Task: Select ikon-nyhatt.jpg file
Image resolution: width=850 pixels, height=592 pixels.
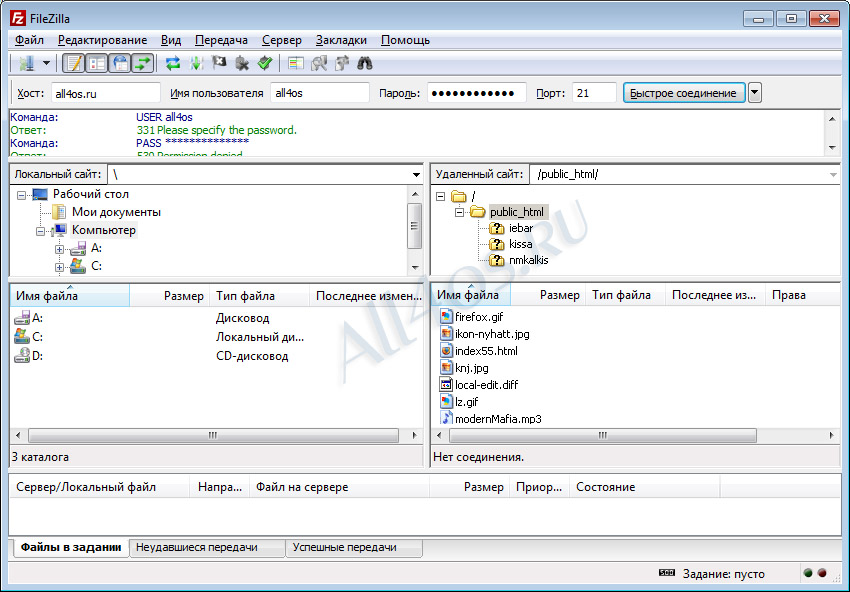Action: pos(492,334)
